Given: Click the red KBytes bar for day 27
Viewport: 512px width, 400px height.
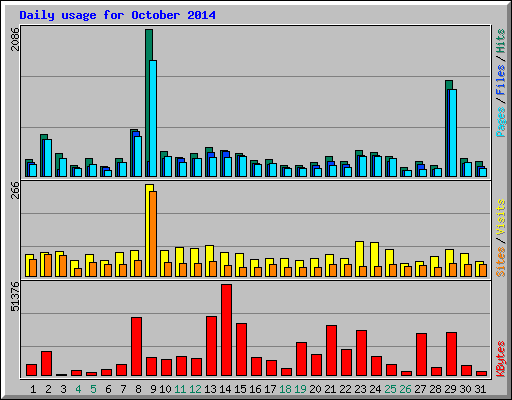Looking at the screenshot, I should click(x=421, y=354).
